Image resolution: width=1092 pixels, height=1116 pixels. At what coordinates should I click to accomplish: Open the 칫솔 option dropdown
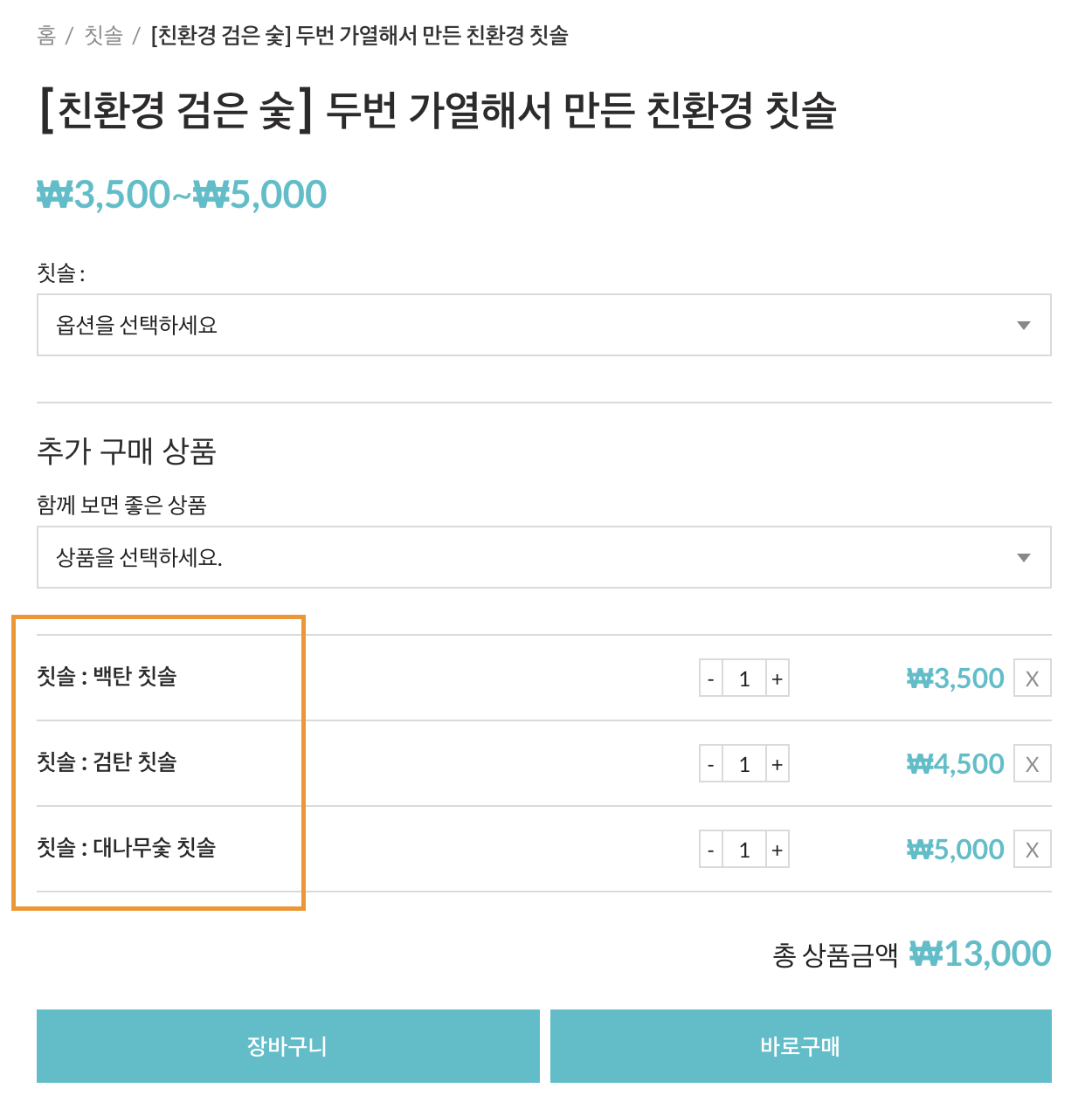point(543,325)
